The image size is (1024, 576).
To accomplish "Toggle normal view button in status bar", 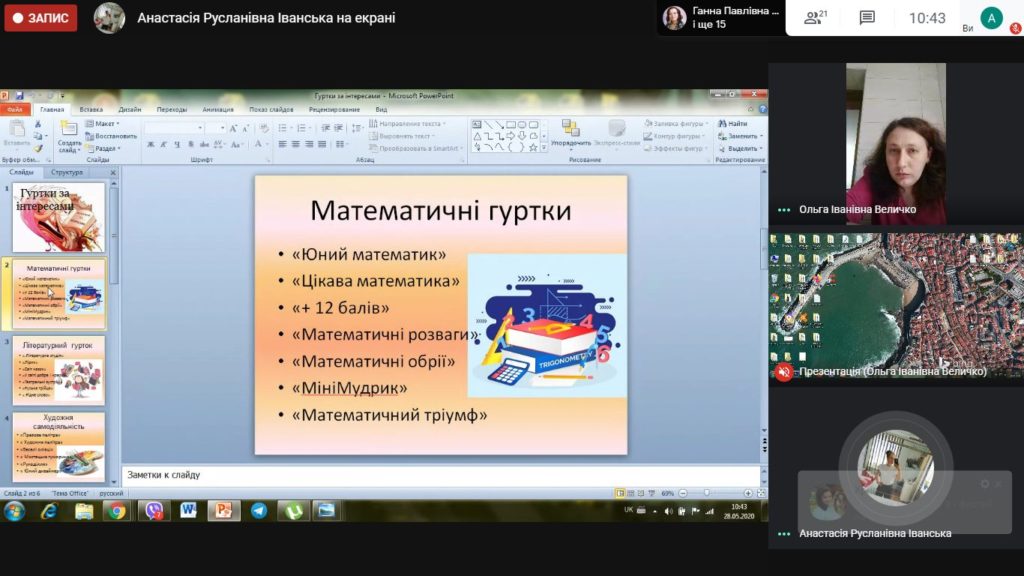I will pyautogui.click(x=620, y=494).
